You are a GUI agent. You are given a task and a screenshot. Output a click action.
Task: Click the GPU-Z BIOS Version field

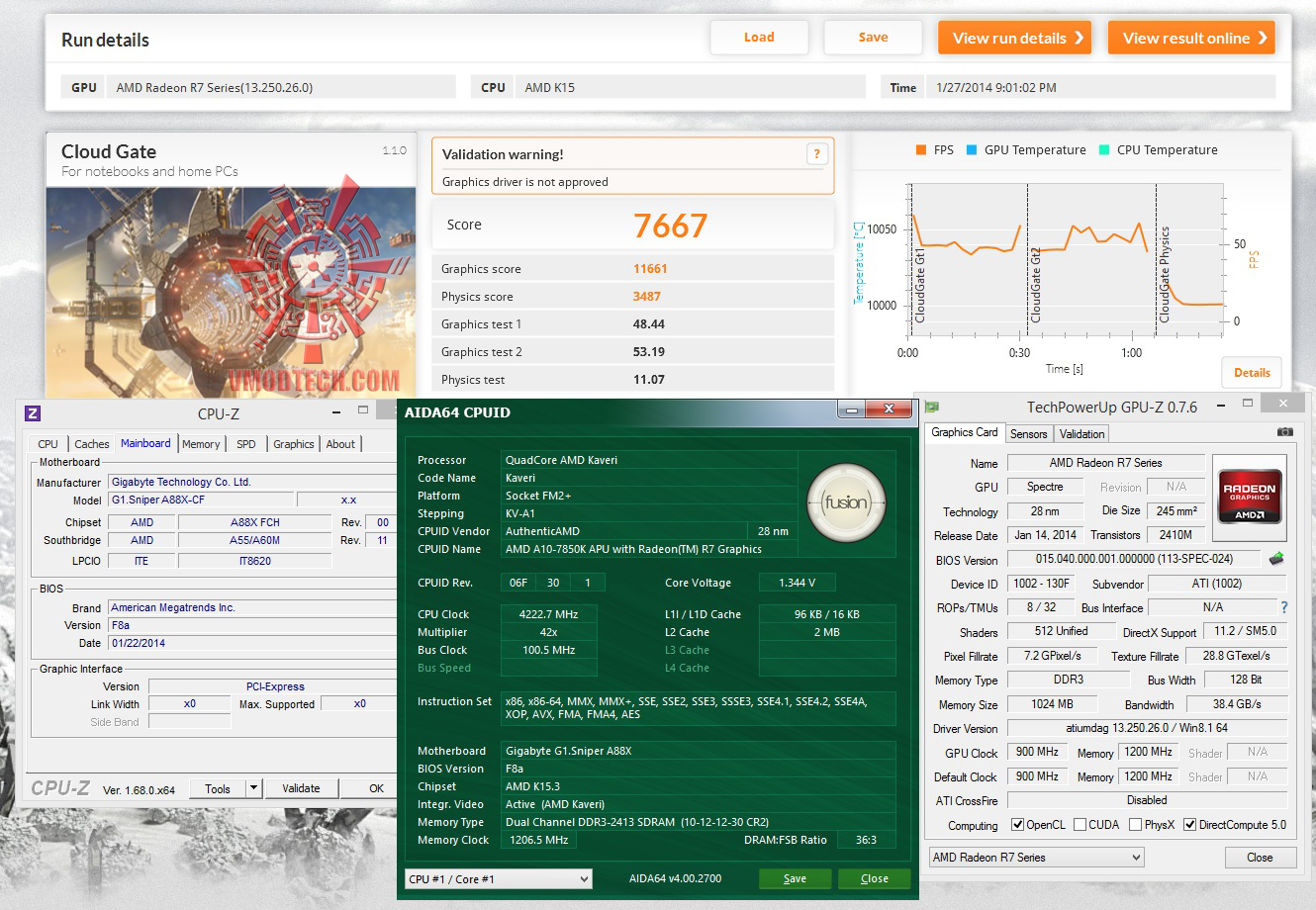pyautogui.click(x=1134, y=559)
